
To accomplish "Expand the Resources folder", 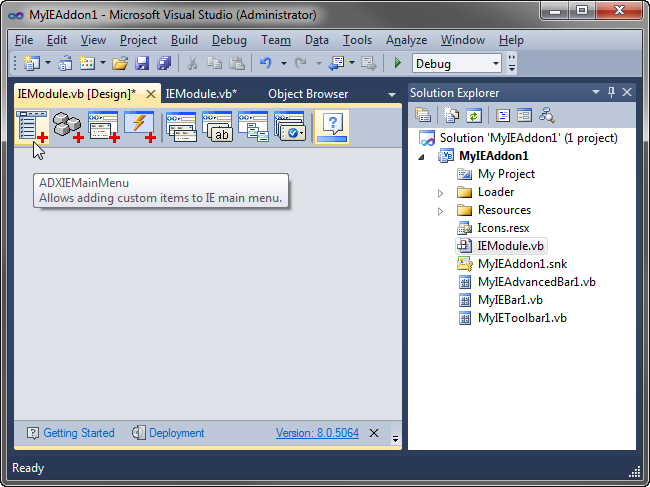I will tap(440, 211).
